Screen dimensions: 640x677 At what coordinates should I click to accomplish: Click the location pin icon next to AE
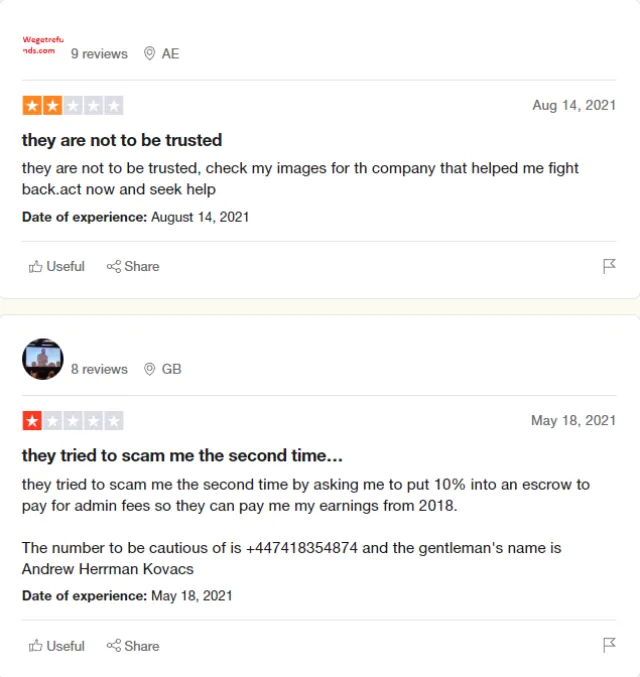149,54
